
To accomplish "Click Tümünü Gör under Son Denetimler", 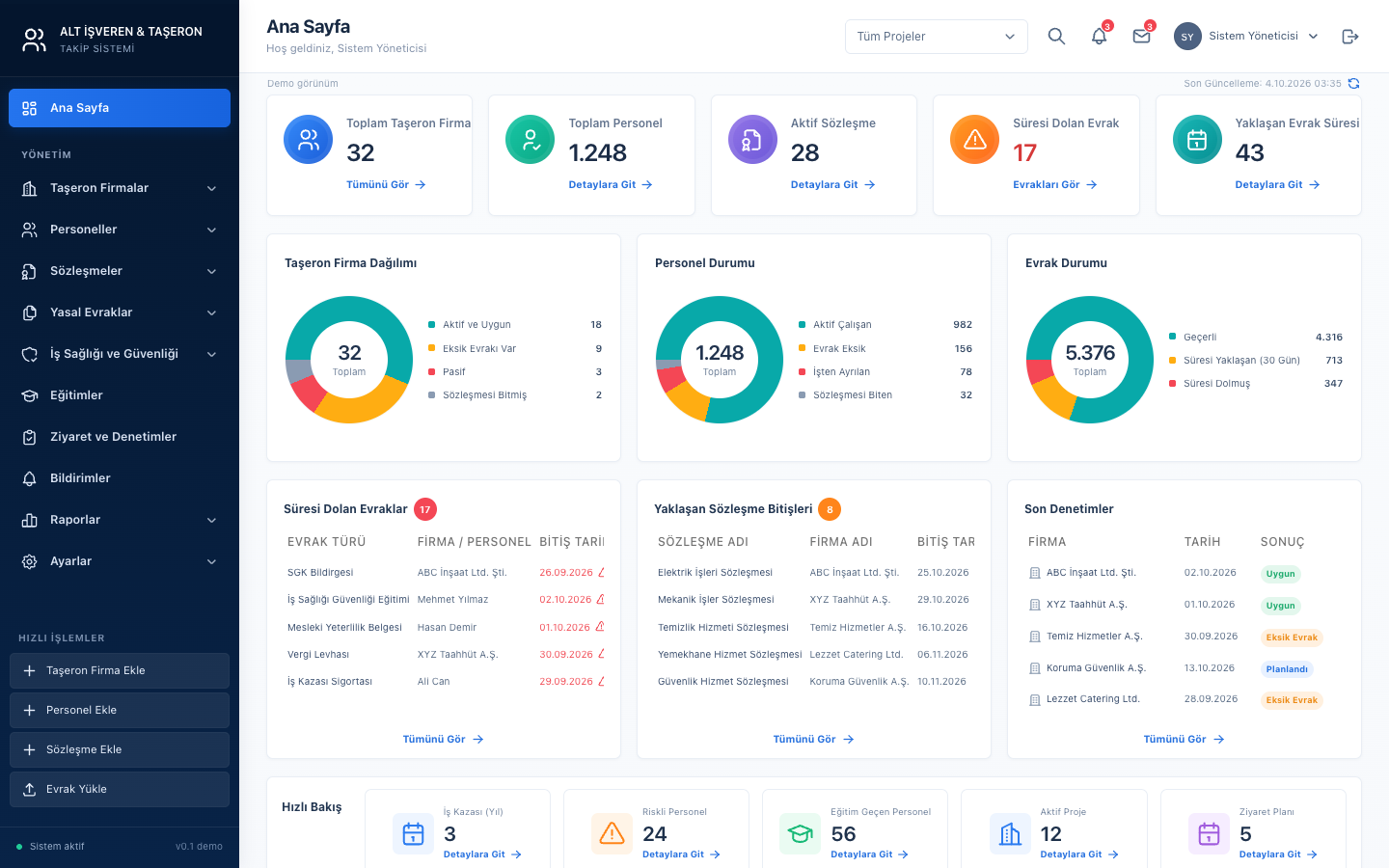I will [1184, 740].
